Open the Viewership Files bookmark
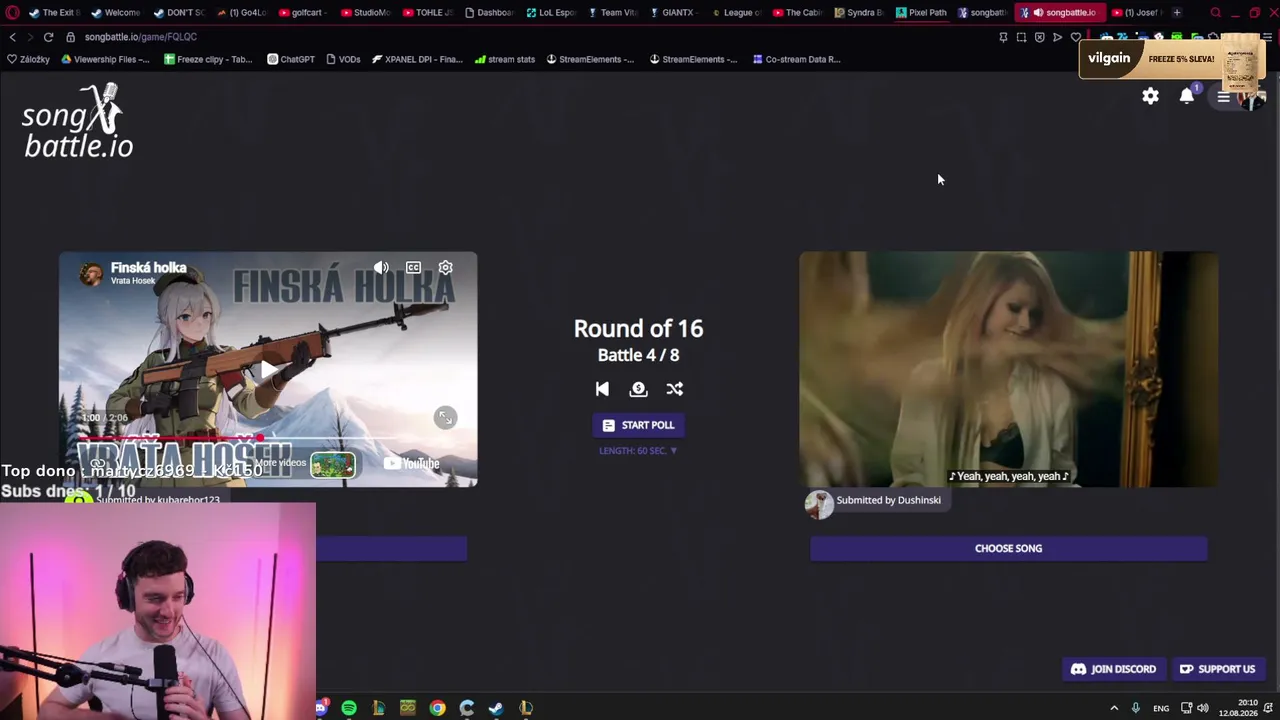Viewport: 1280px width, 720px height. [x=105, y=59]
